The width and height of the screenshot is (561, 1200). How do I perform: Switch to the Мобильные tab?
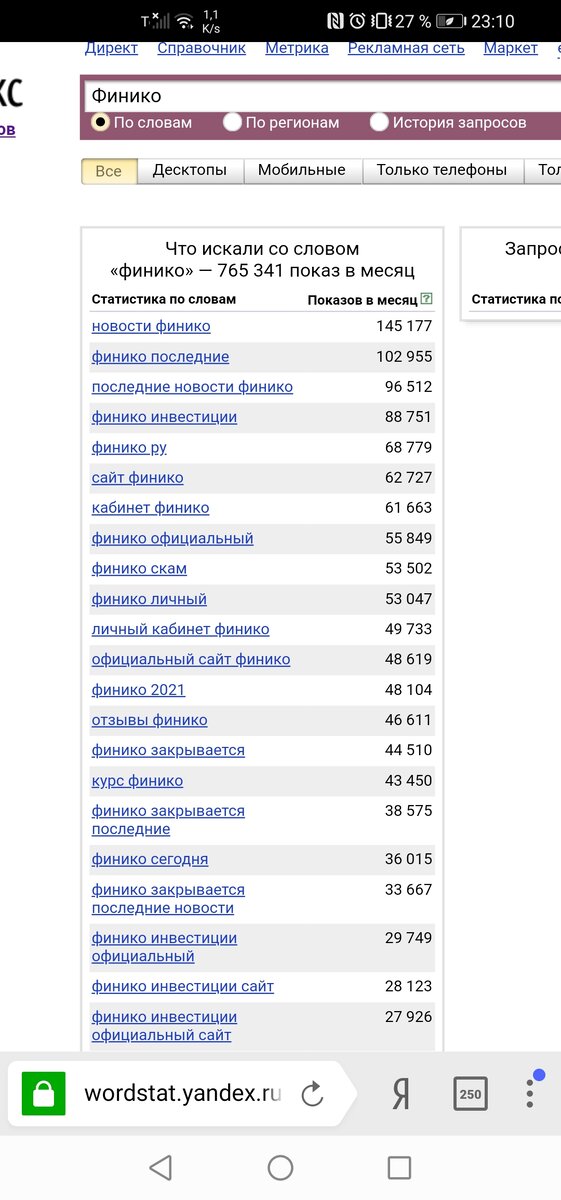(x=302, y=170)
